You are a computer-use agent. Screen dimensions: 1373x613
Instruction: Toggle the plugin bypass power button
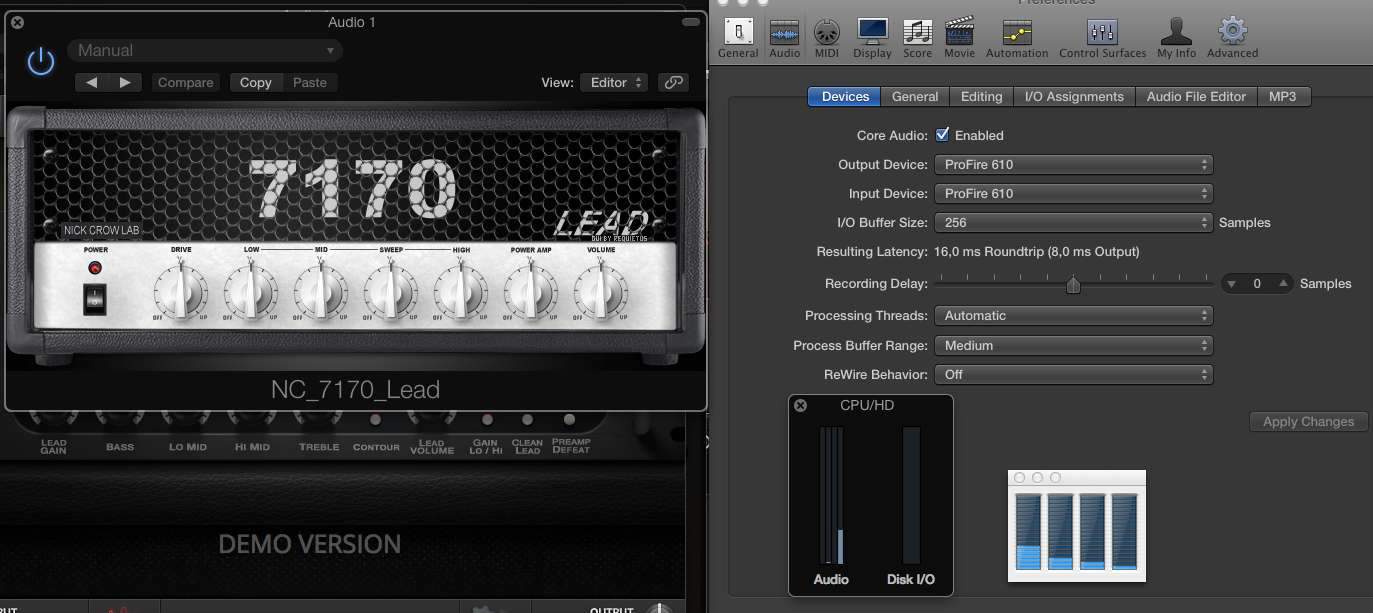tap(41, 62)
